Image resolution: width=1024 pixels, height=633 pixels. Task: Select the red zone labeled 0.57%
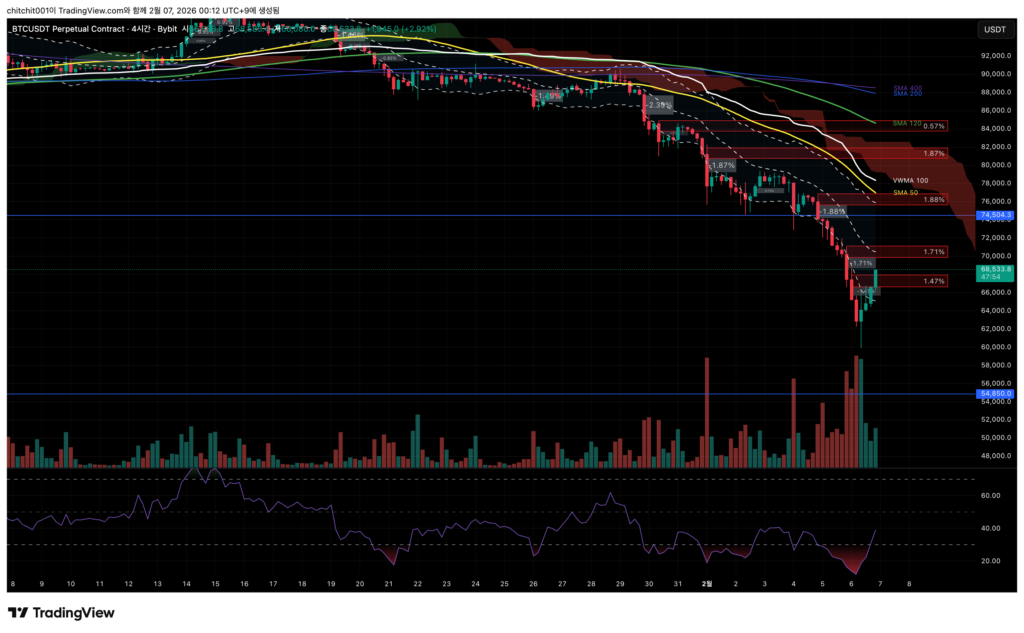[800, 126]
